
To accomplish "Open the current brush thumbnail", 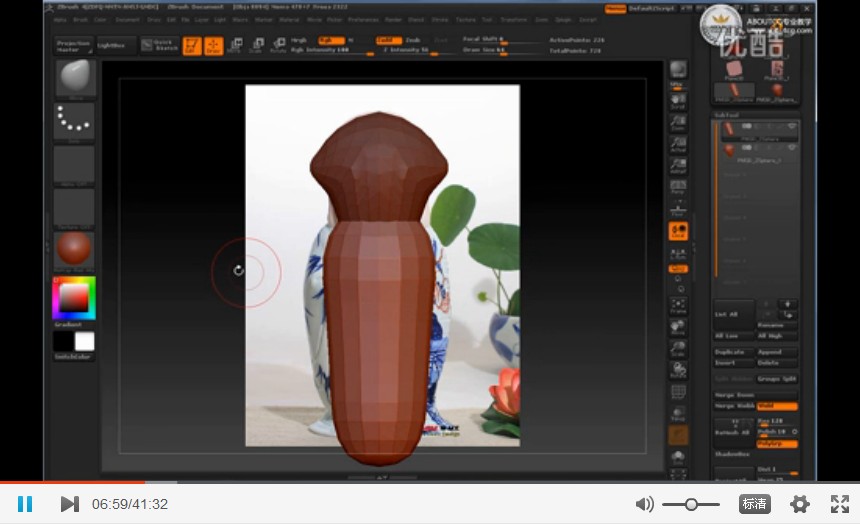I will tap(75, 80).
